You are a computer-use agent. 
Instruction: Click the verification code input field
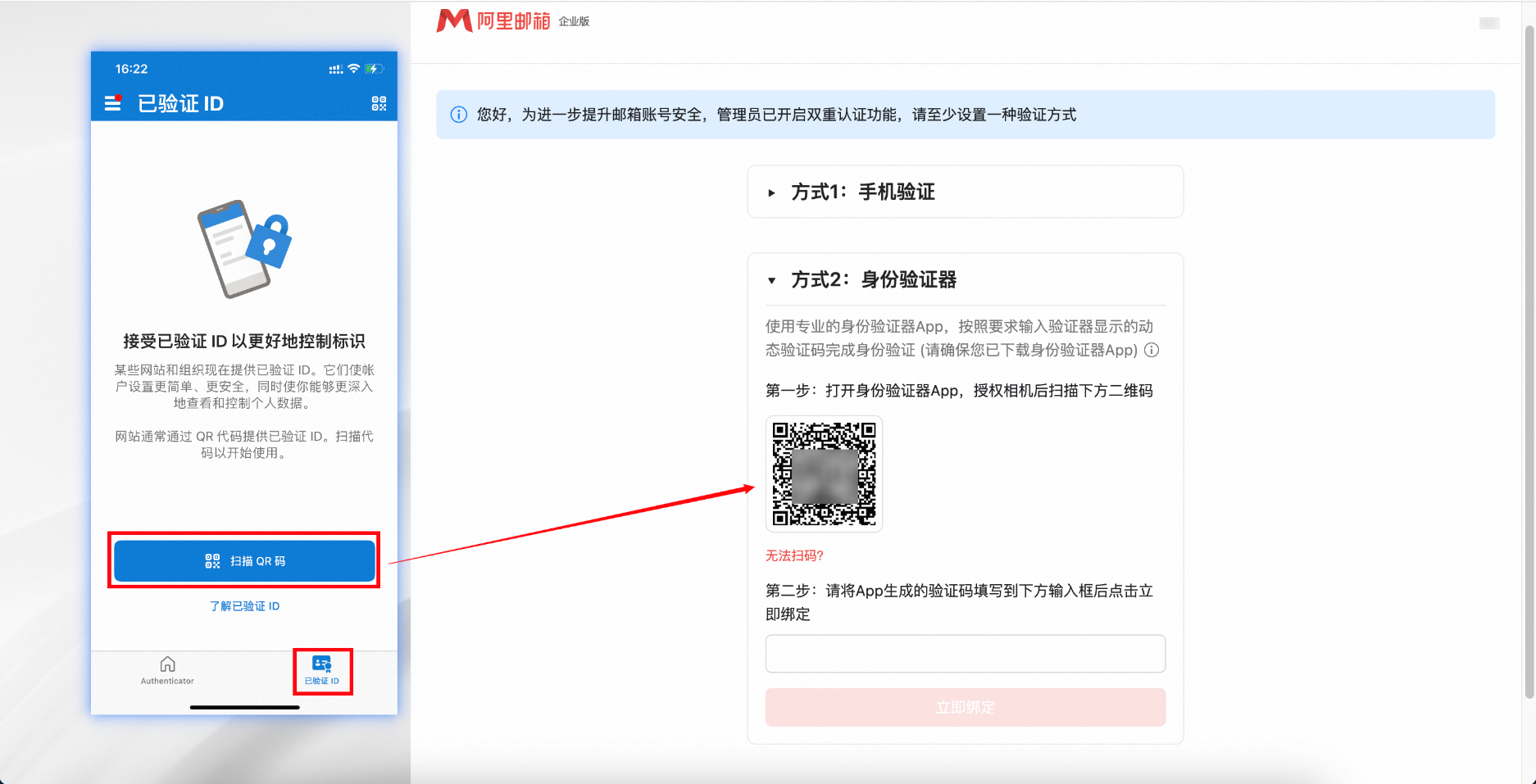point(965,653)
